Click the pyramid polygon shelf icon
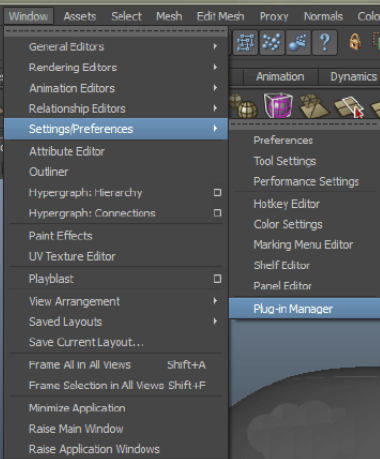The width and height of the screenshot is (380, 459). (x=313, y=105)
